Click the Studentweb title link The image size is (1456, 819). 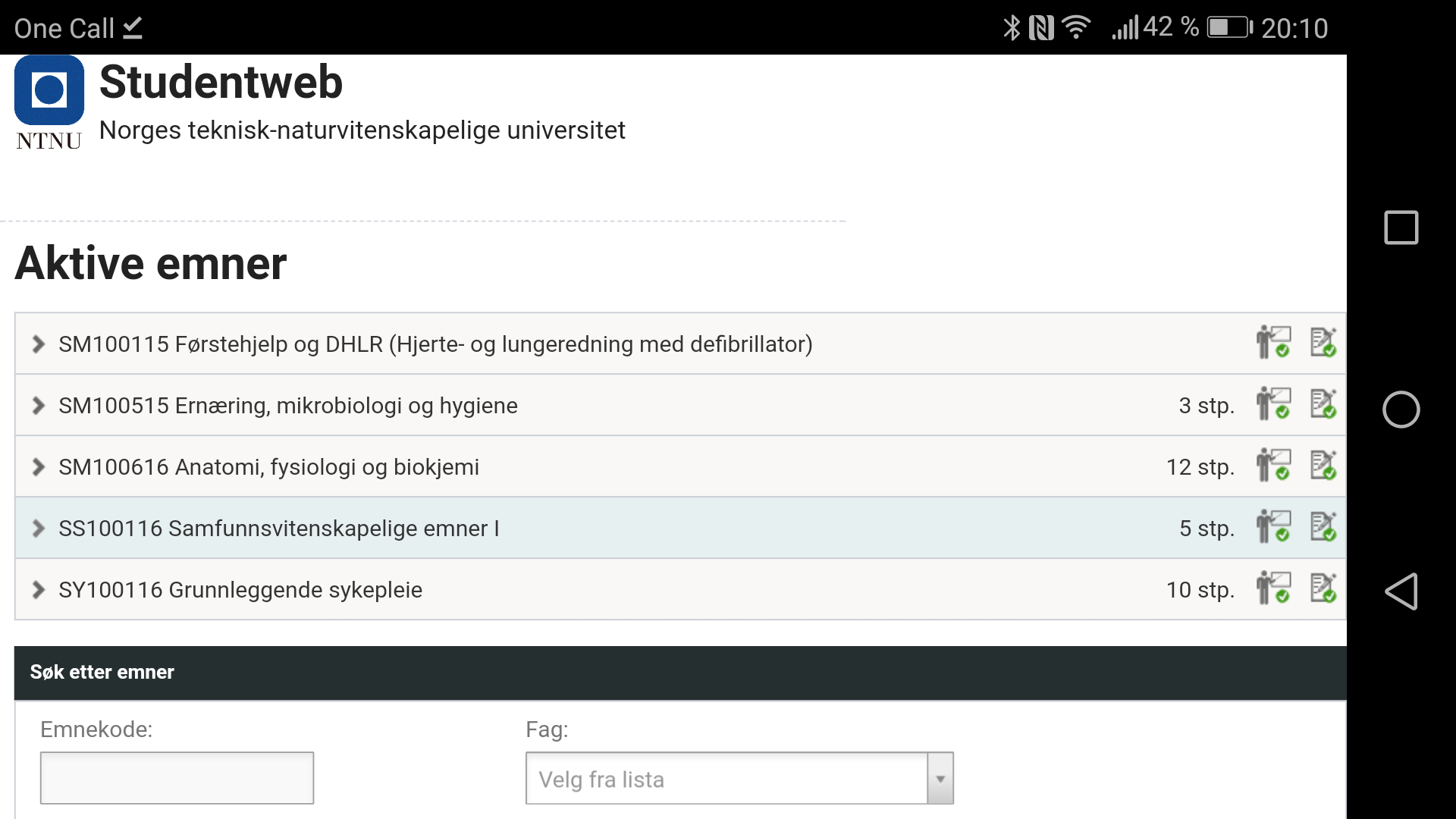[x=221, y=82]
